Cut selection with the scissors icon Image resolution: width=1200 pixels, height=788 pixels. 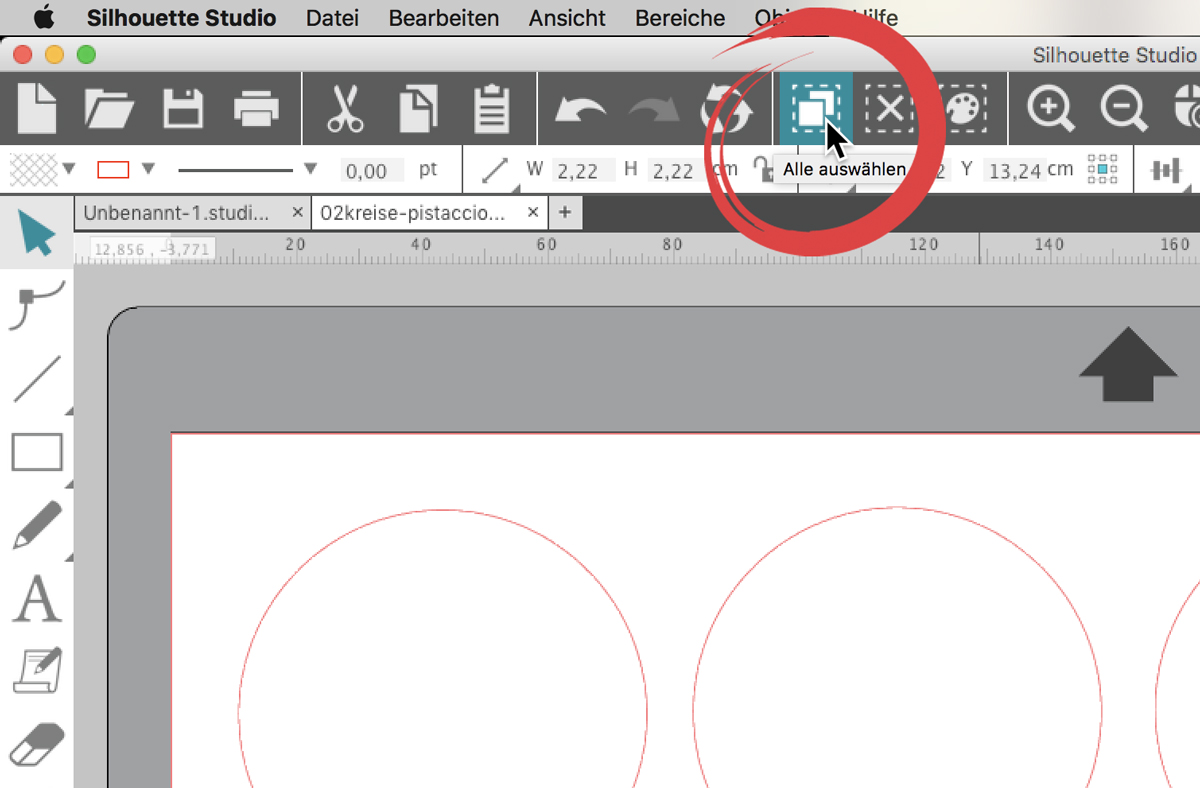pyautogui.click(x=345, y=108)
